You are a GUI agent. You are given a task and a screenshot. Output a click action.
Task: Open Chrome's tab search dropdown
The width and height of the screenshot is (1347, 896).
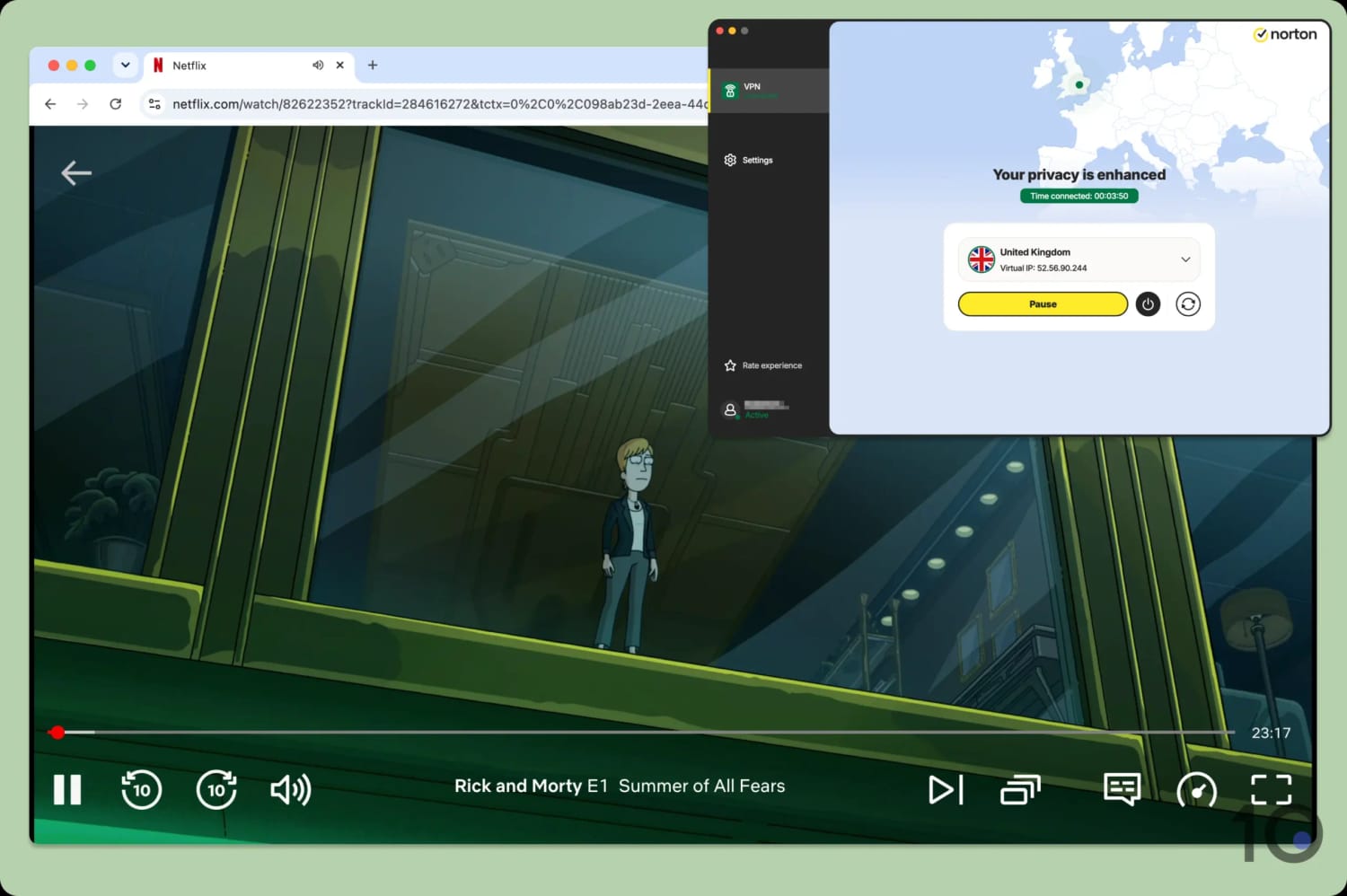[x=126, y=66]
